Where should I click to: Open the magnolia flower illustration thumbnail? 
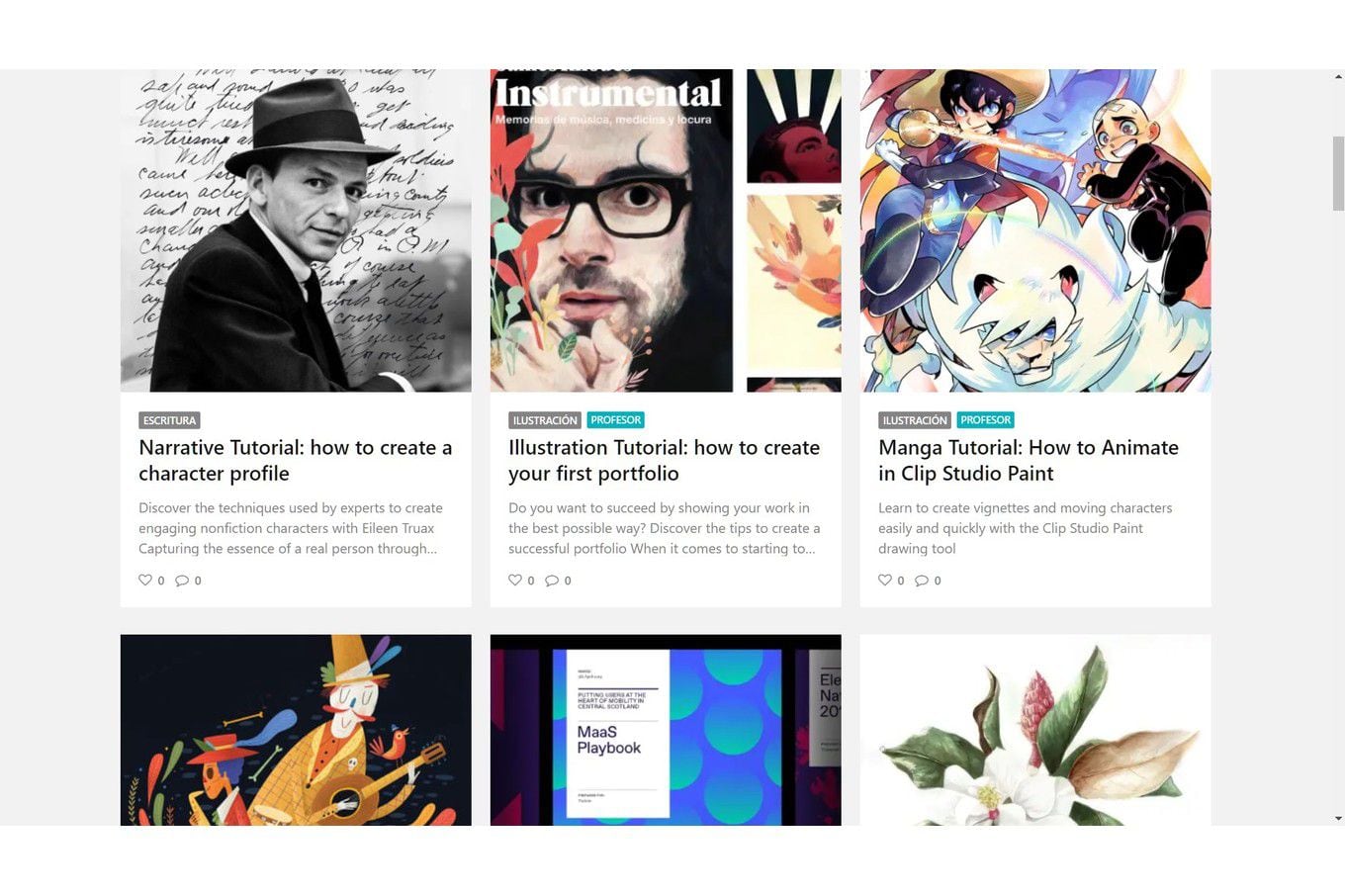(1035, 730)
